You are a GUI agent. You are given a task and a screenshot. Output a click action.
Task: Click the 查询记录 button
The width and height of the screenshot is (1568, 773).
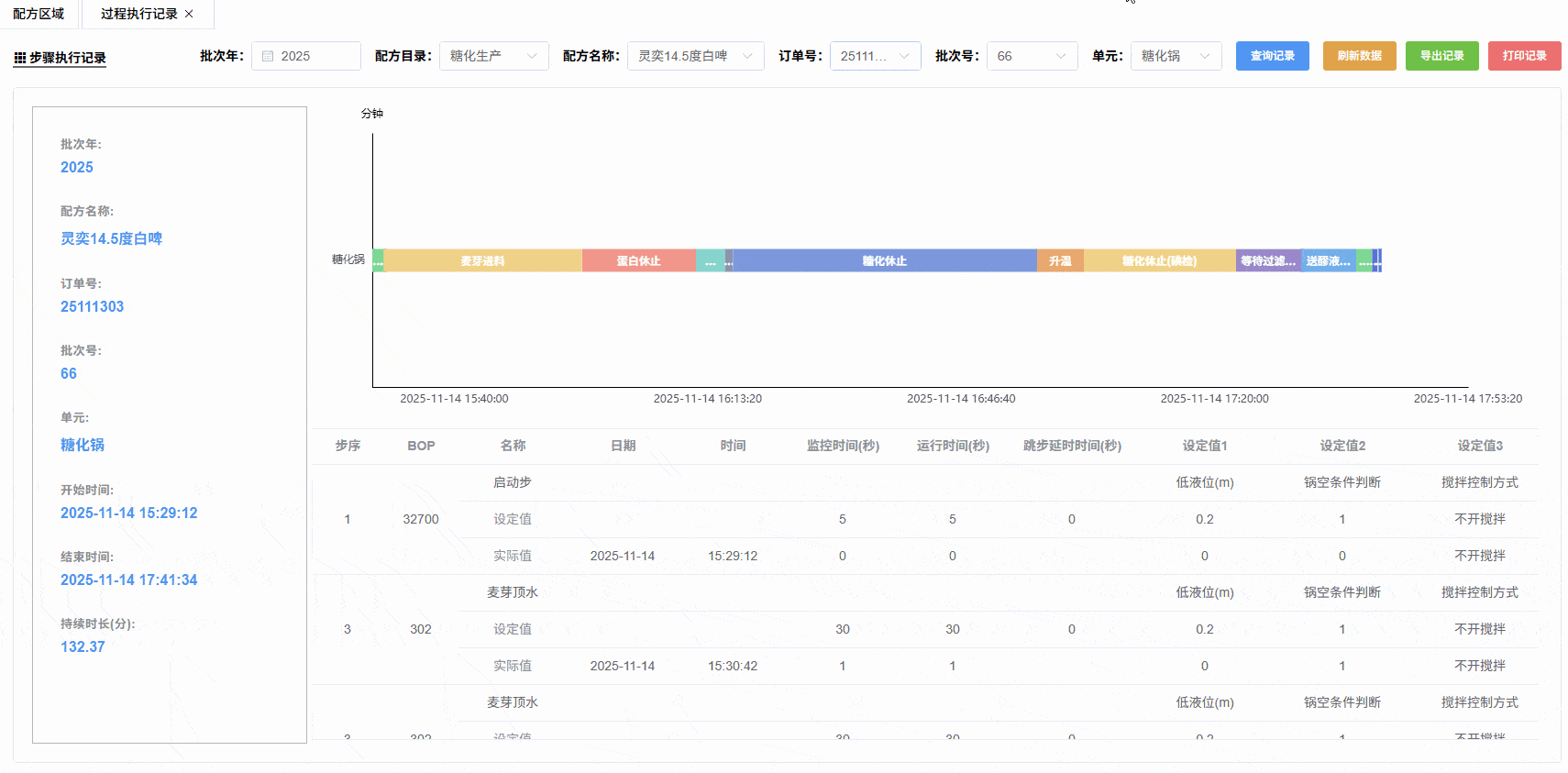(1273, 56)
